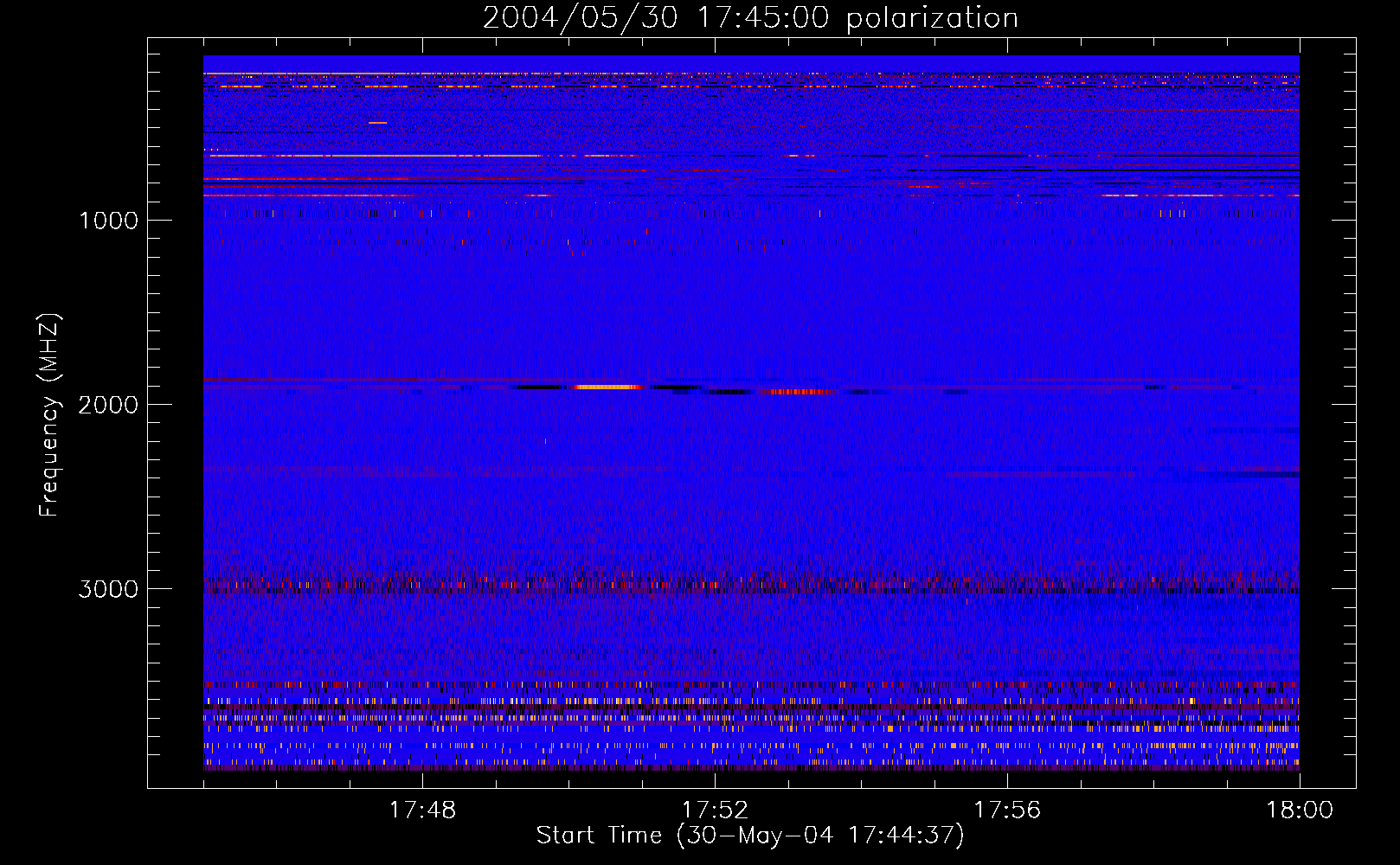The width and height of the screenshot is (1400, 865).
Task: Click the red burst segment after 17:52 near 2000 MHz
Action: pyautogui.click(x=795, y=392)
